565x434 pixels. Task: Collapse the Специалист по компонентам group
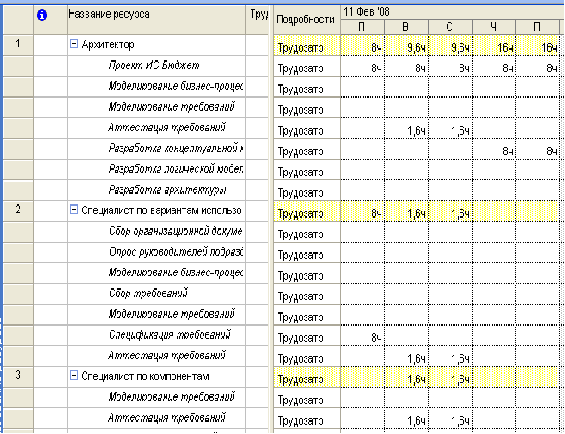pos(74,376)
